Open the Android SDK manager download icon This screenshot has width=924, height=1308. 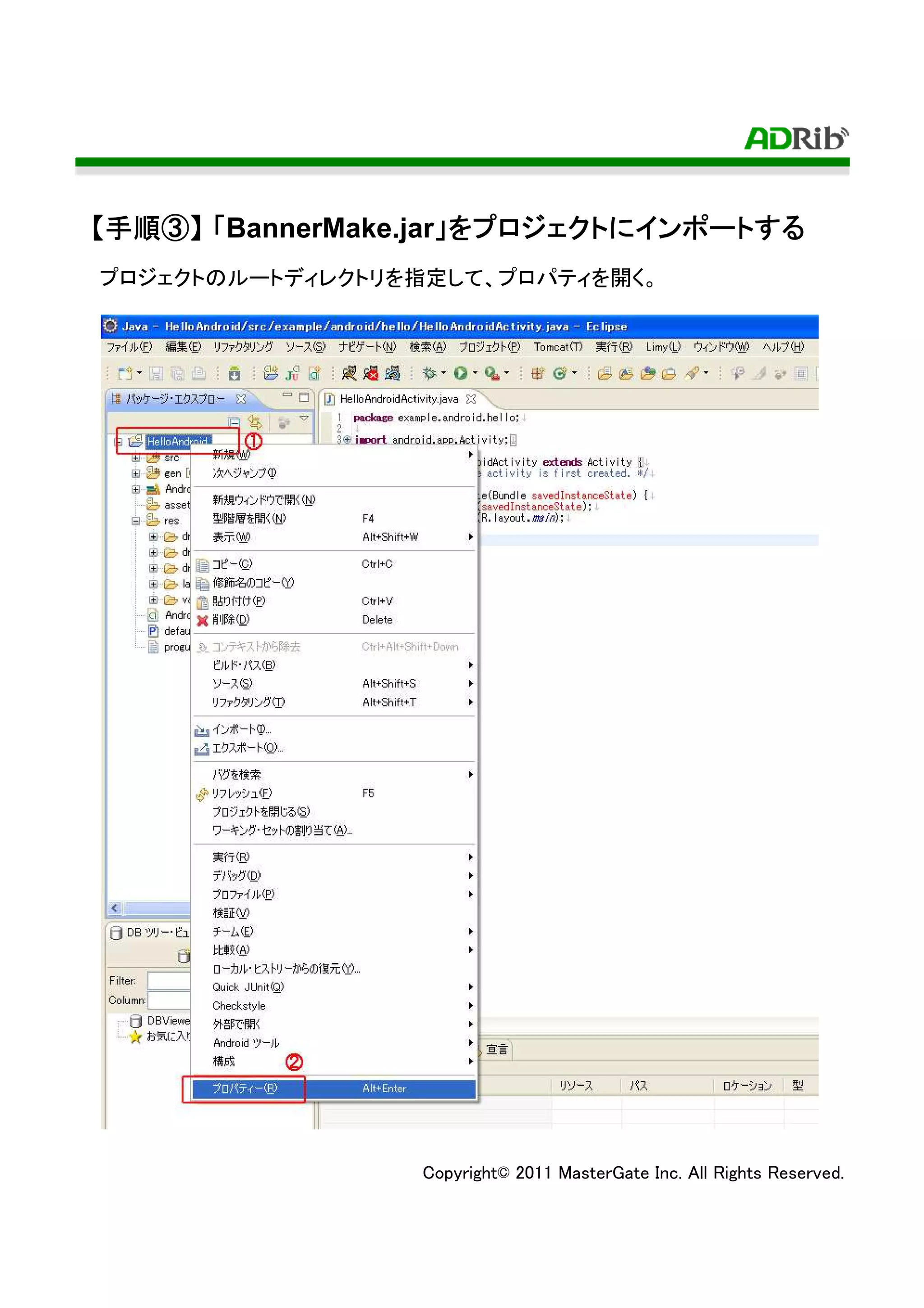click(234, 374)
